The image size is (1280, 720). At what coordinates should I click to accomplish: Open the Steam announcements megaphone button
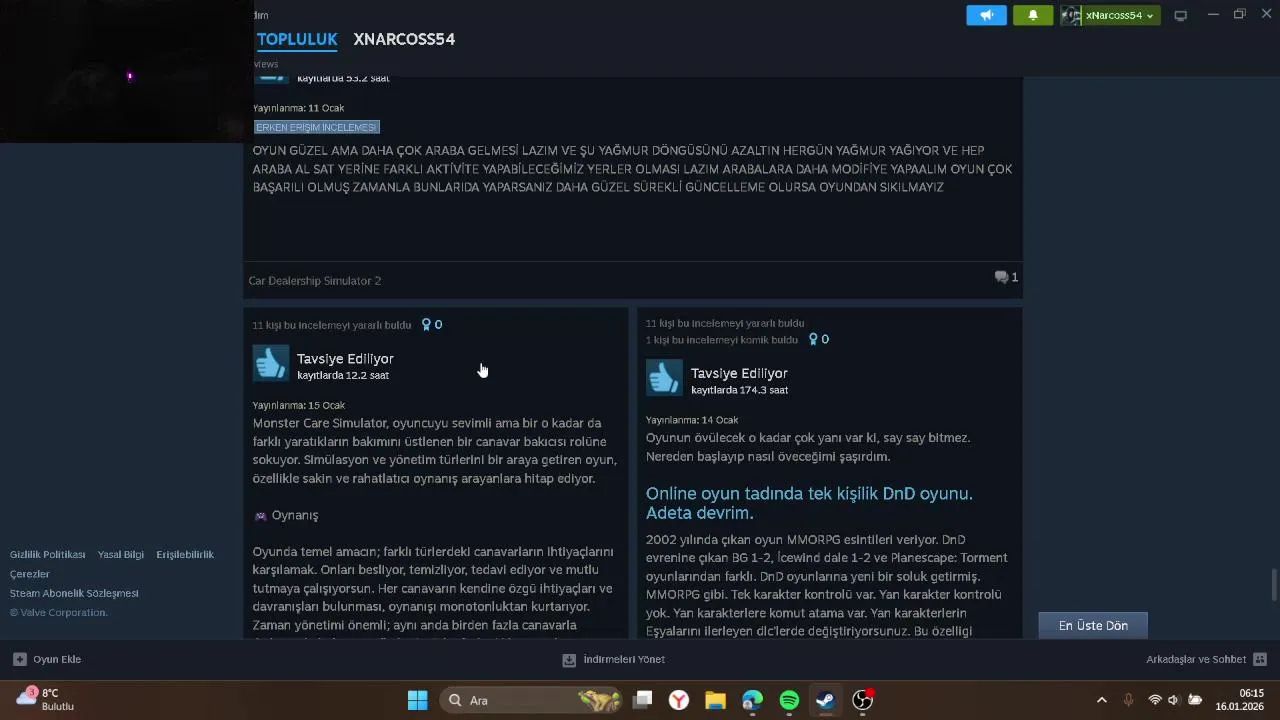986,15
